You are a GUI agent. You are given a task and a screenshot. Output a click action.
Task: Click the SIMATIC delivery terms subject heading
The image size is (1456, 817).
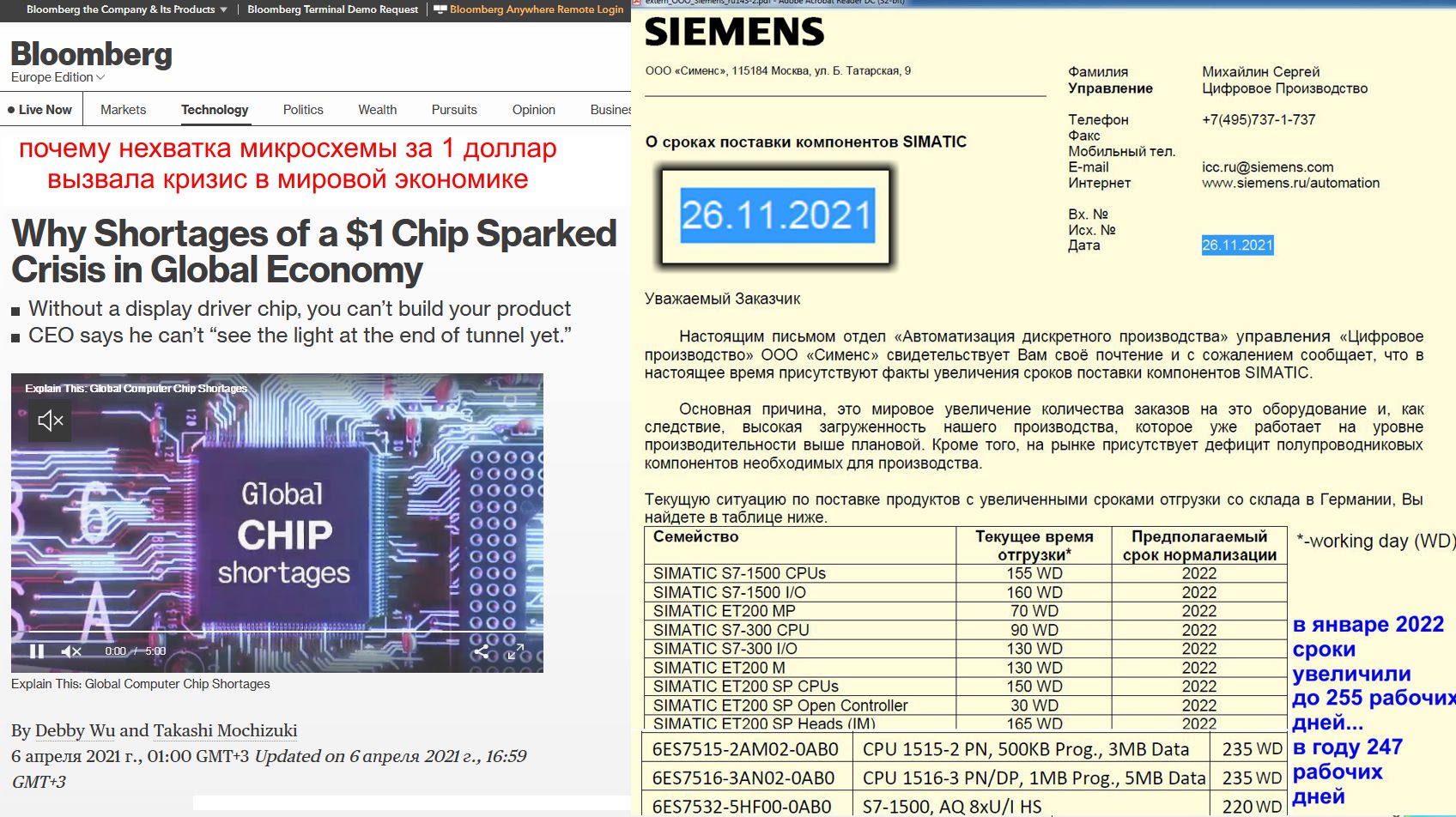click(x=806, y=142)
